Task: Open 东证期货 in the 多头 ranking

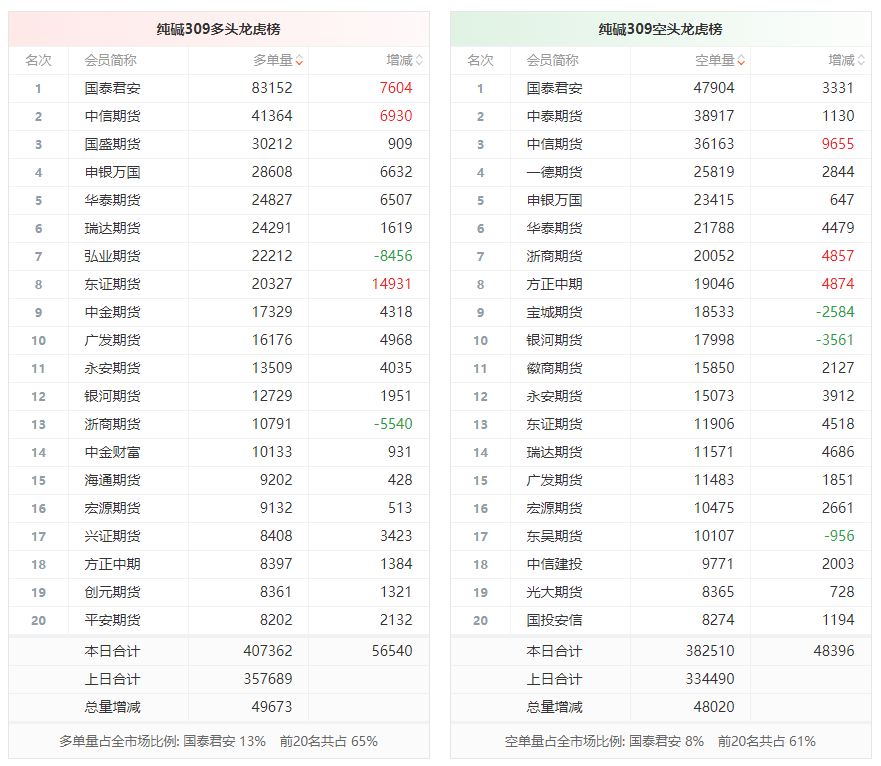Action: click(x=112, y=284)
